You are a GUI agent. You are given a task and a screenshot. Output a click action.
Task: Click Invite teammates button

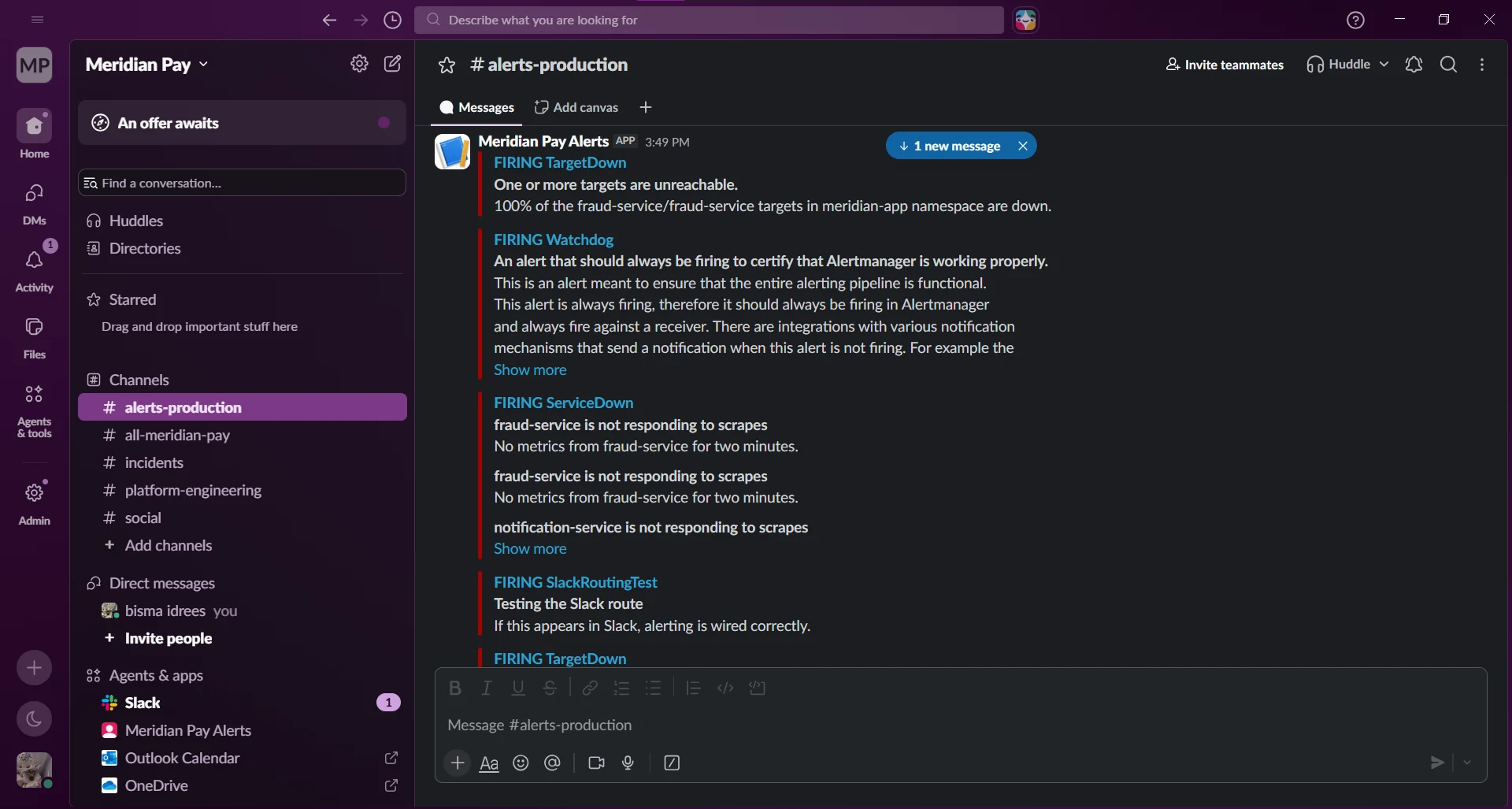pos(1225,65)
